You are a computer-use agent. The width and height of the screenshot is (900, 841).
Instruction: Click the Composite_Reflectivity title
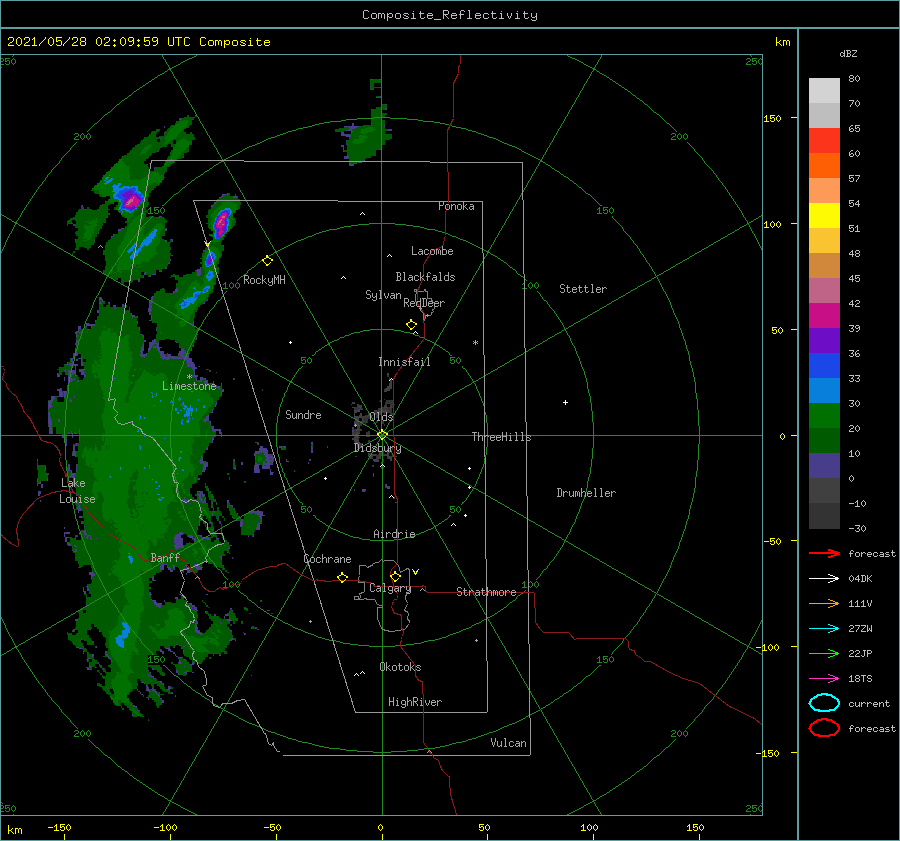click(450, 15)
